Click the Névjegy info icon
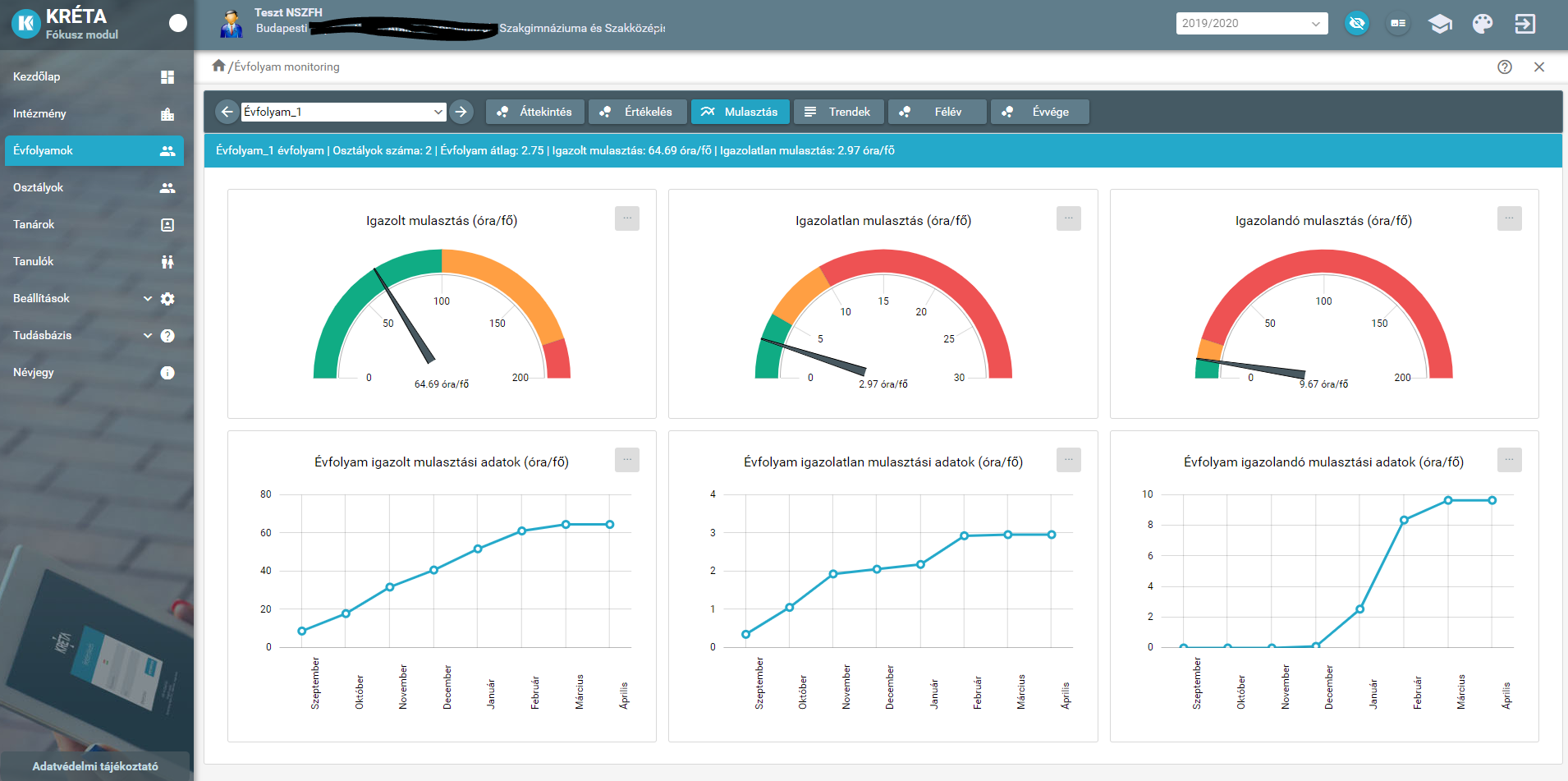Screen dimensions: 1568x781 click(167, 373)
